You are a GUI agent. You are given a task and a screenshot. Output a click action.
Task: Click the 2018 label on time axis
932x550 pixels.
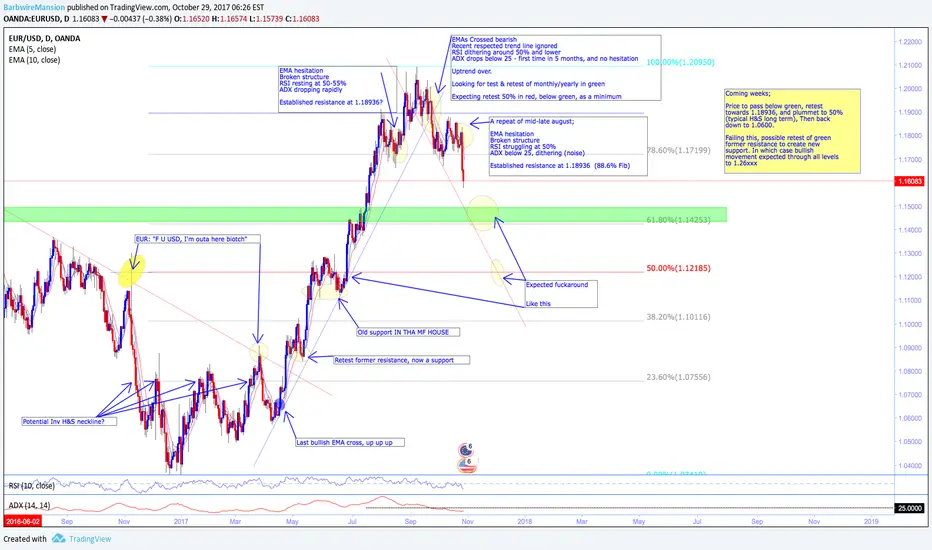[x=524, y=521]
